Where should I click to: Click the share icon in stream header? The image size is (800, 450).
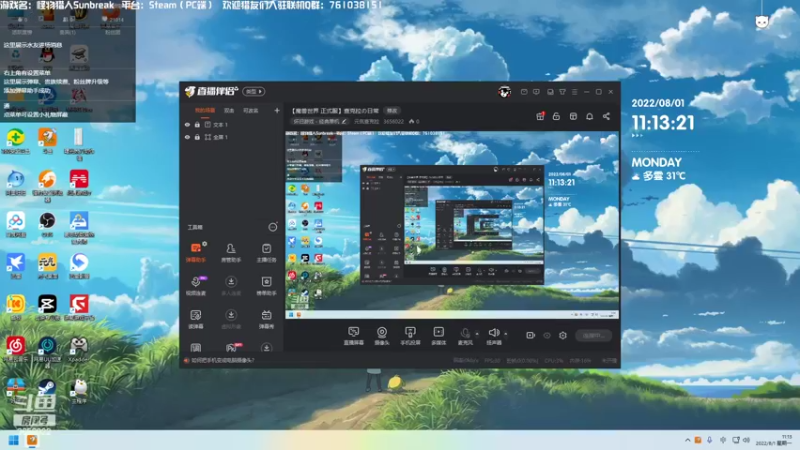pyautogui.click(x=606, y=116)
